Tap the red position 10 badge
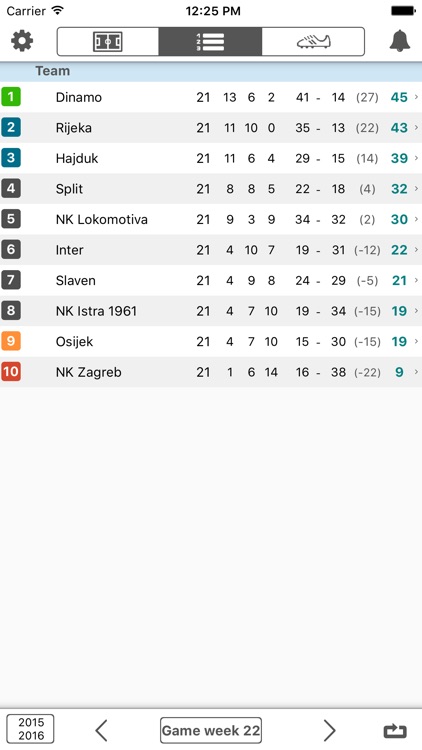This screenshot has width=422, height=750. point(11,372)
